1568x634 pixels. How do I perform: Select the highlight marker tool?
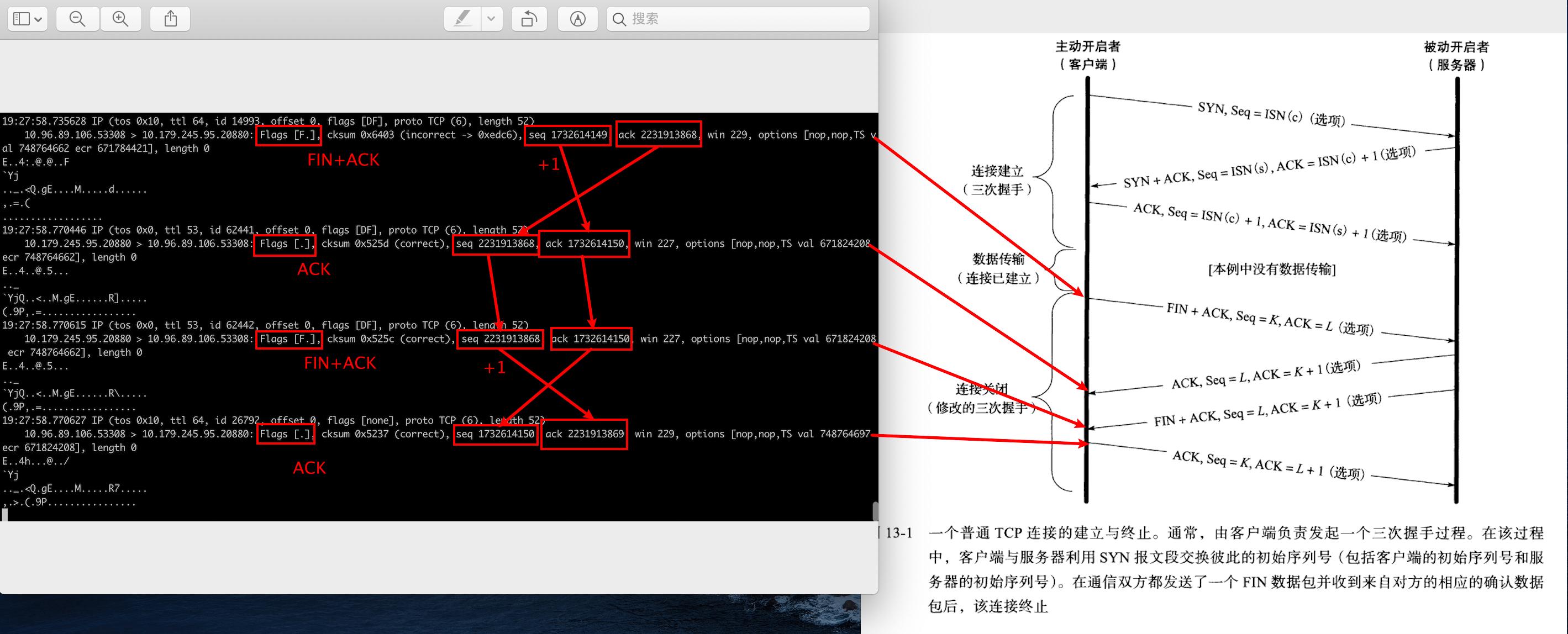coord(462,18)
